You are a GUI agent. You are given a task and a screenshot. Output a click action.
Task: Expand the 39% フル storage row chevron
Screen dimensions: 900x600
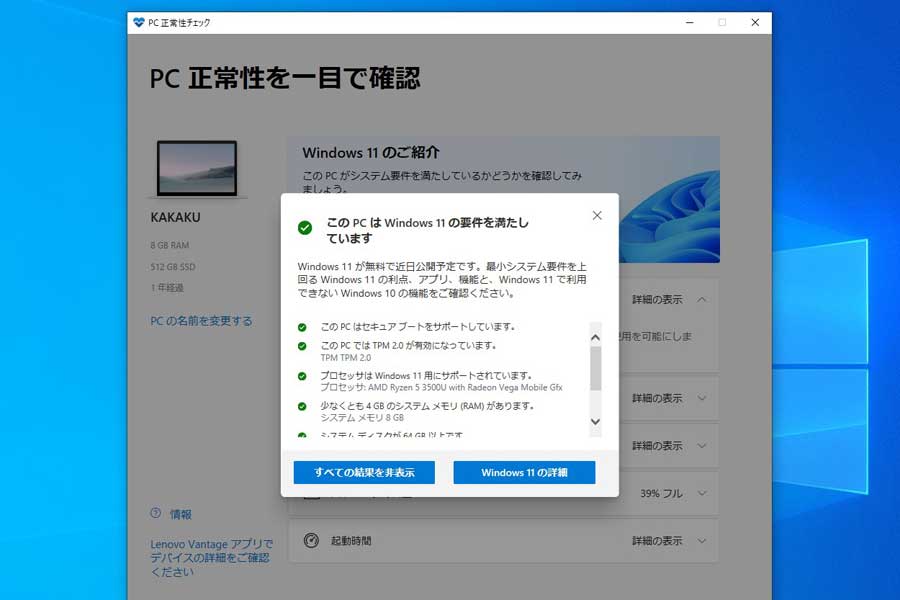pos(701,493)
